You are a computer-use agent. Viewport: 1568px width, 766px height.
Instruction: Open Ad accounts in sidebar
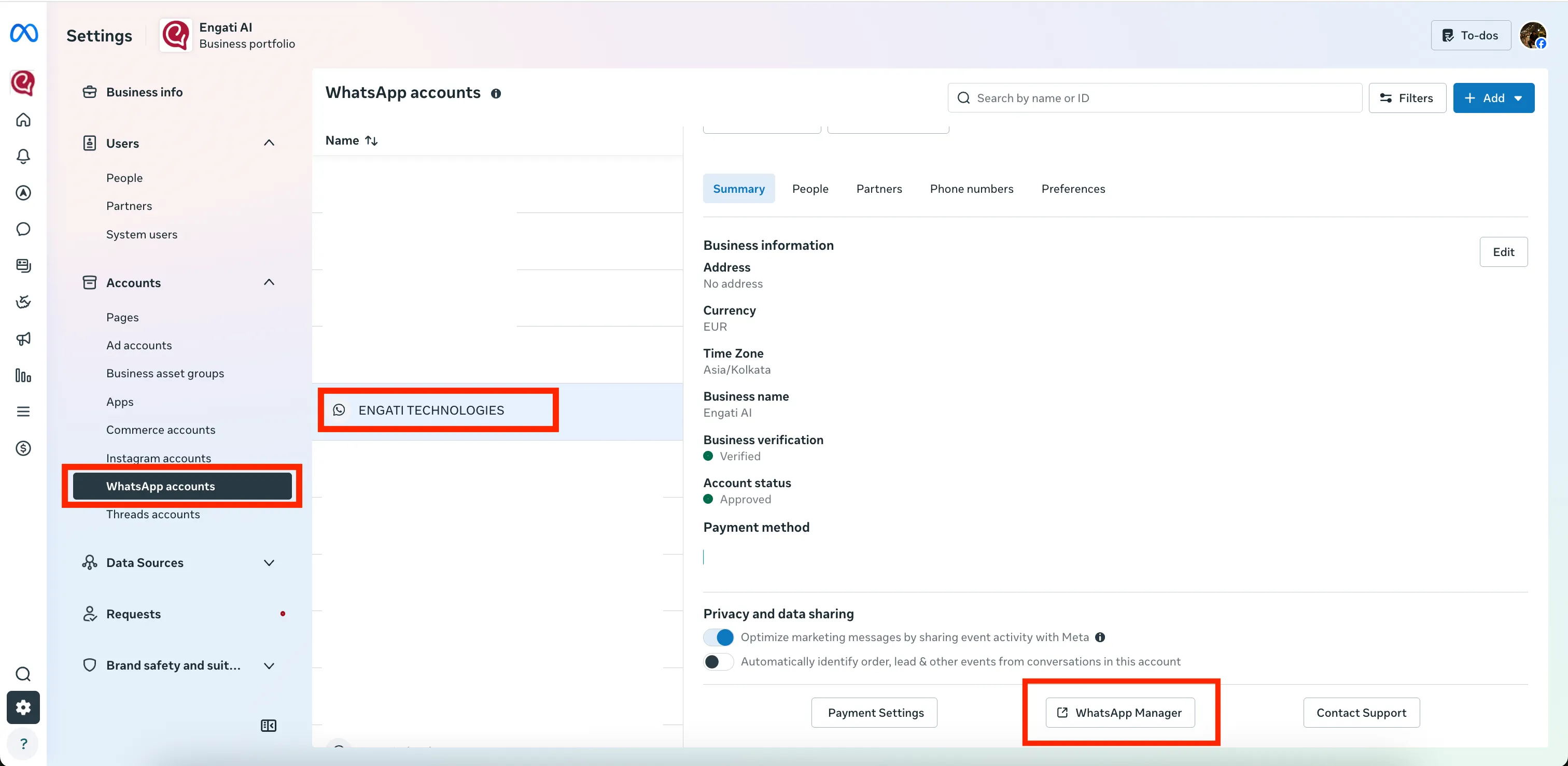click(139, 345)
